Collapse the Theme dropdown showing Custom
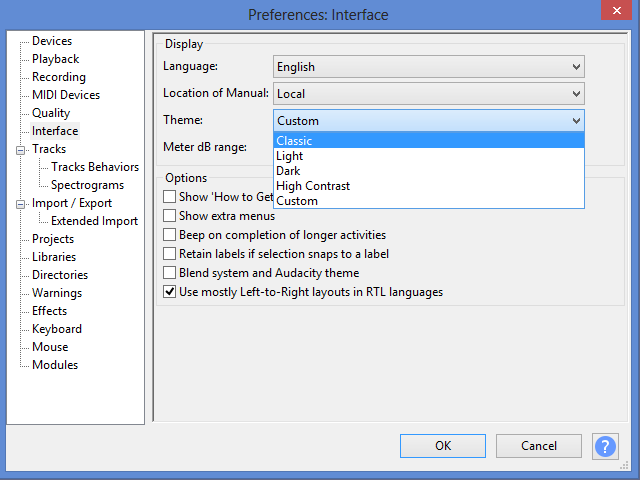 [x=428, y=121]
